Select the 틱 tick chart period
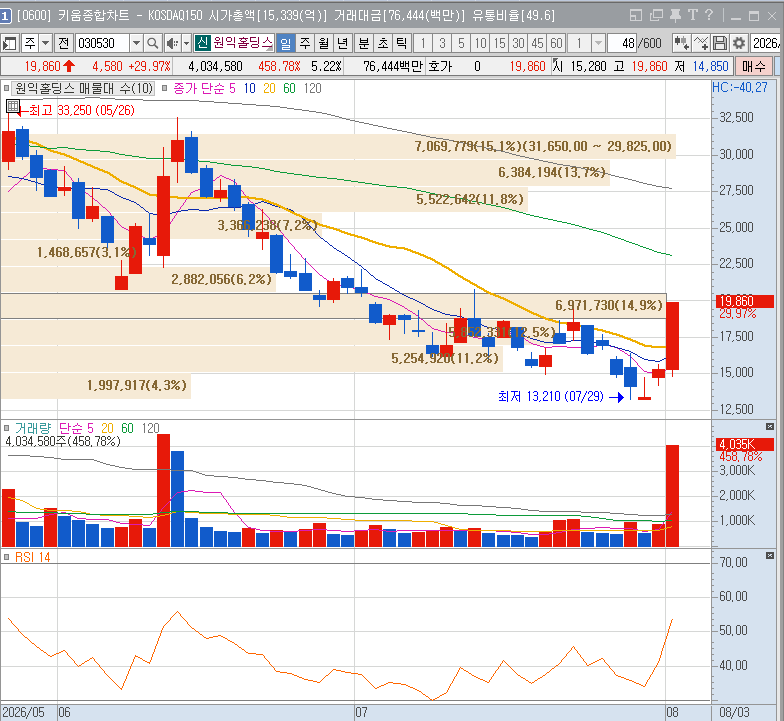The image size is (784, 721). 402,44
